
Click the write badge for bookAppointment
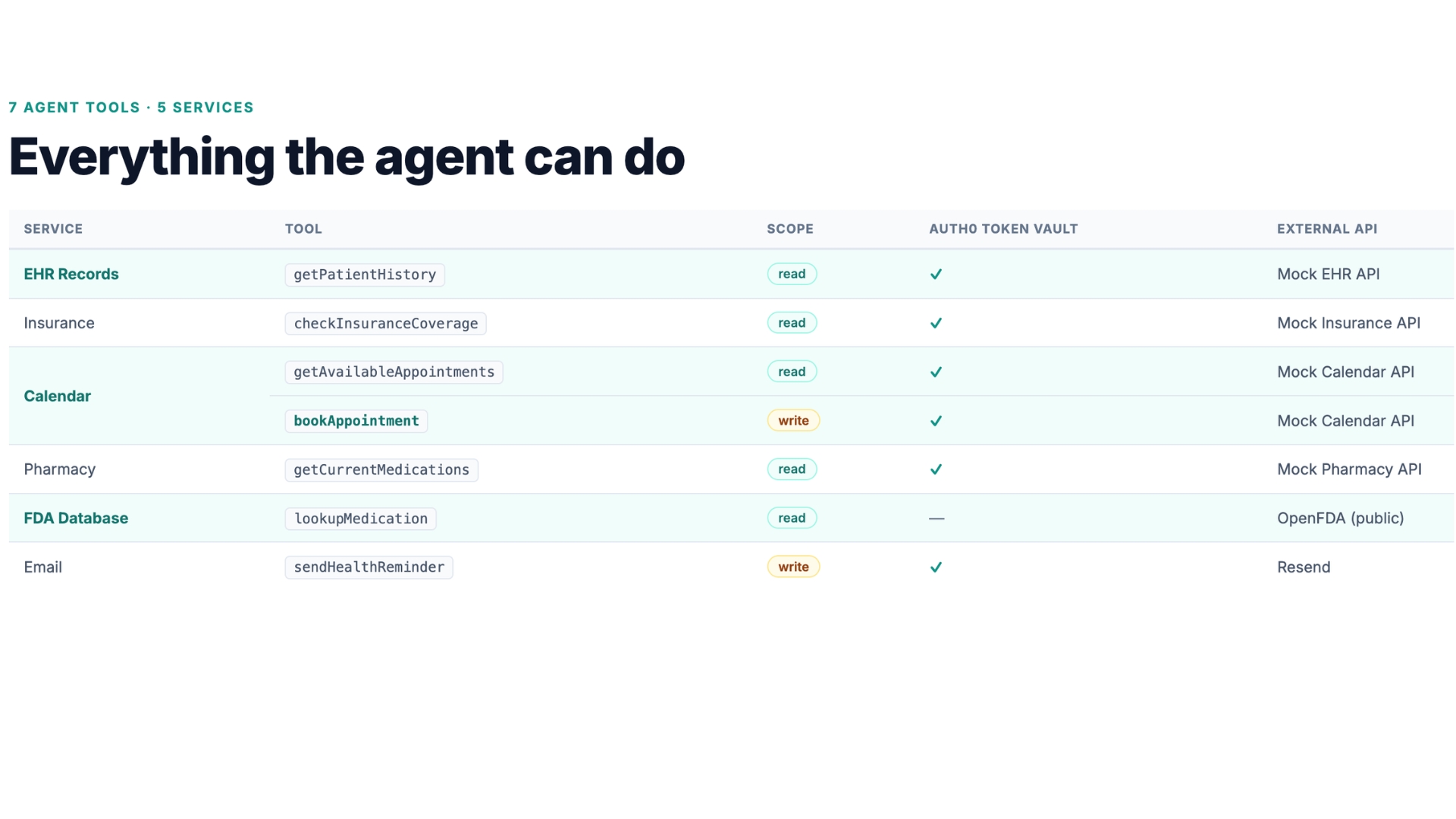(793, 421)
